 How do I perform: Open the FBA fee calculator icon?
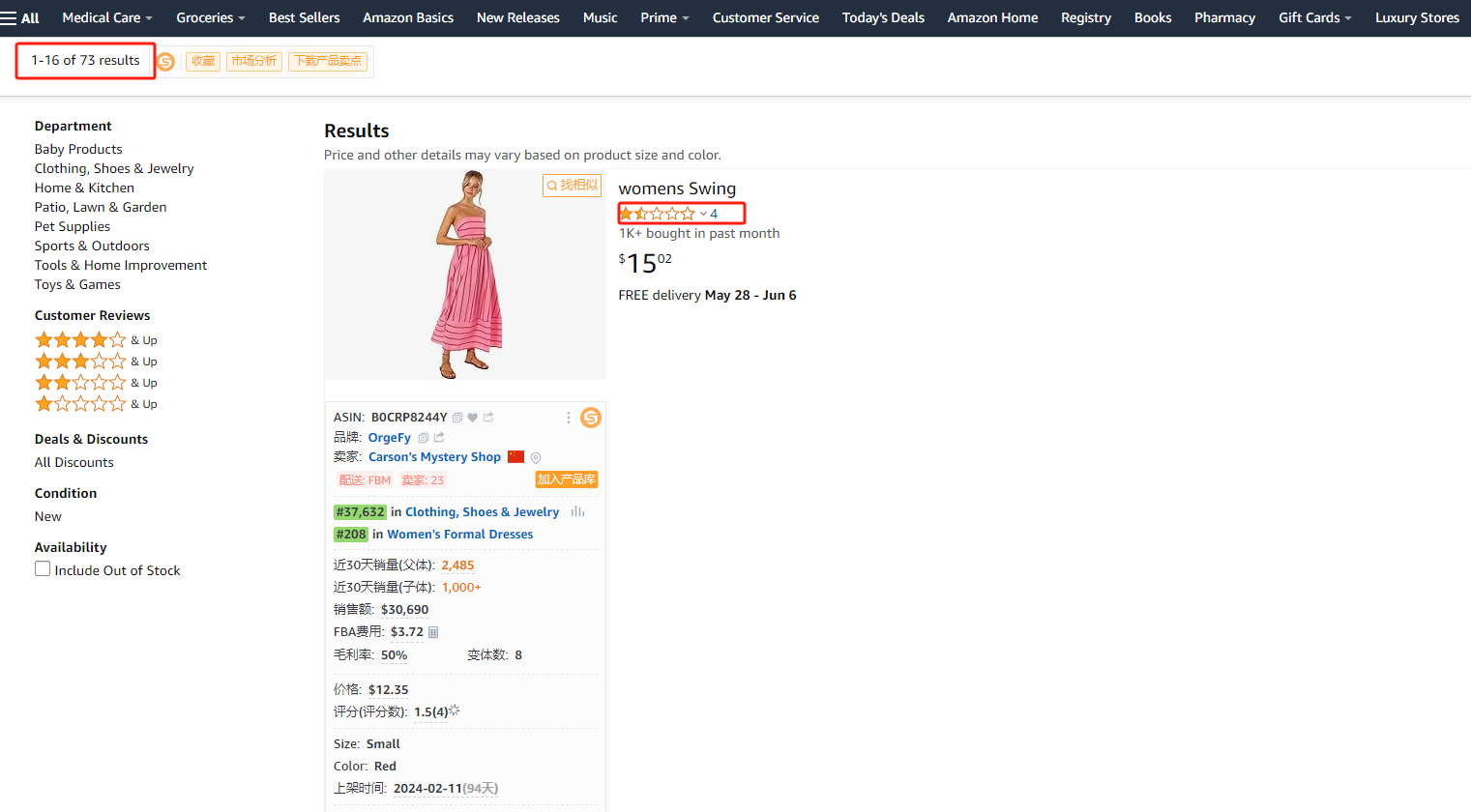(433, 632)
